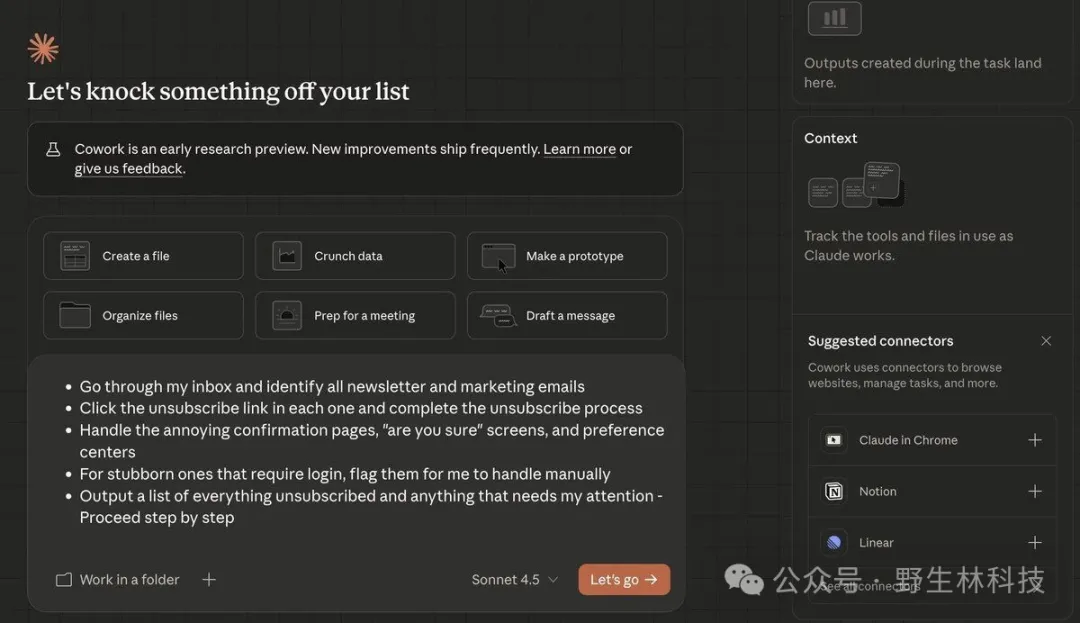Dismiss the Suggested connectors panel
Screen dimensions: 1080x623
1046,341
